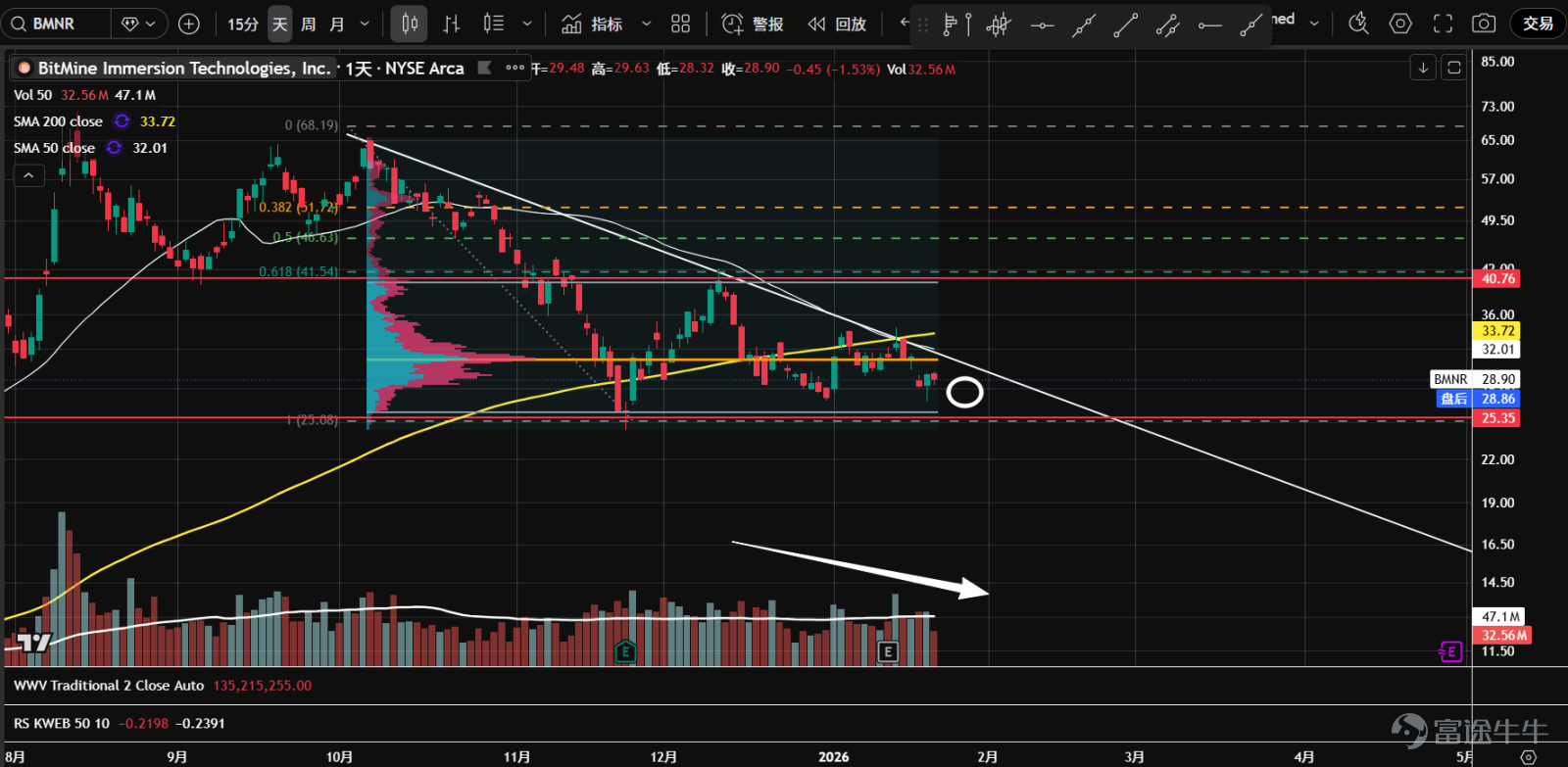Create a 警报 alert

[753, 24]
